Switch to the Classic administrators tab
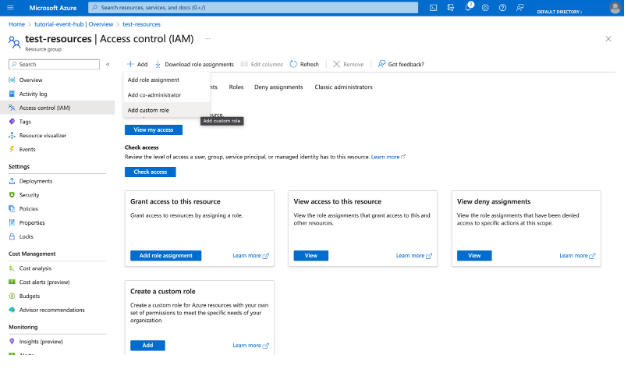 [x=343, y=87]
